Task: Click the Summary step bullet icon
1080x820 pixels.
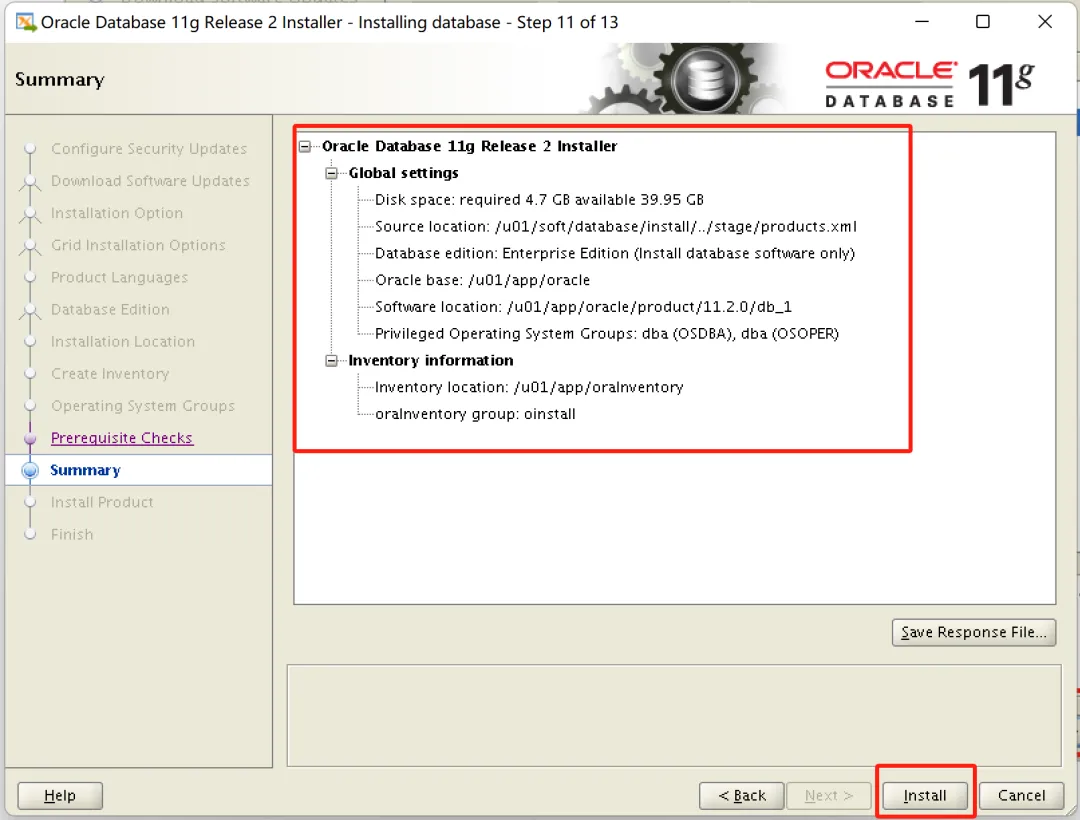Action: [30, 470]
